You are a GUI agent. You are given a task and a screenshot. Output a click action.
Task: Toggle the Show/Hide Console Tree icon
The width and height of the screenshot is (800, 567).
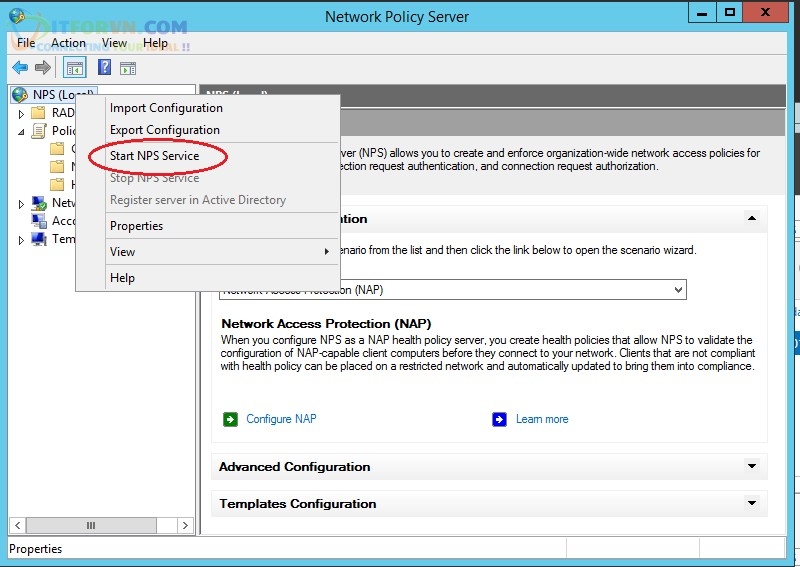pos(74,68)
